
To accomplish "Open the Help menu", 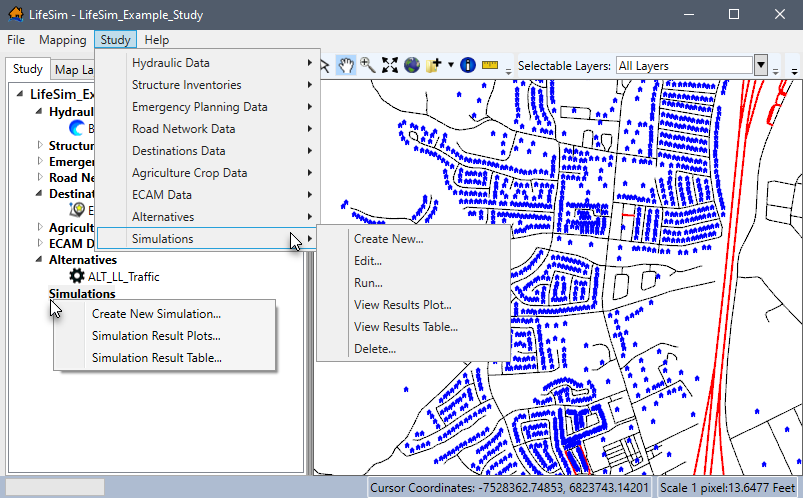I will pyautogui.click(x=156, y=40).
